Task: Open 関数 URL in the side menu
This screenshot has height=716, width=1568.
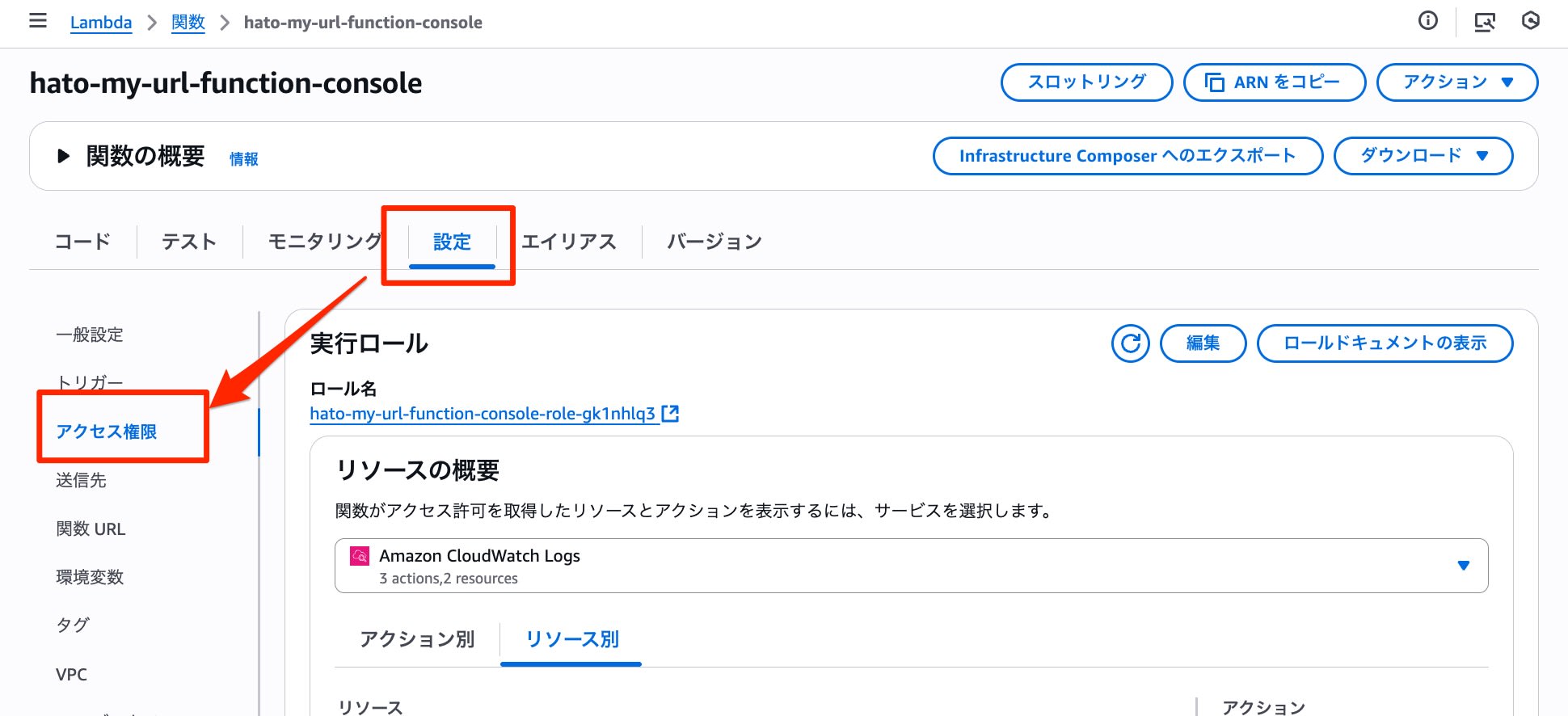Action: tap(91, 529)
